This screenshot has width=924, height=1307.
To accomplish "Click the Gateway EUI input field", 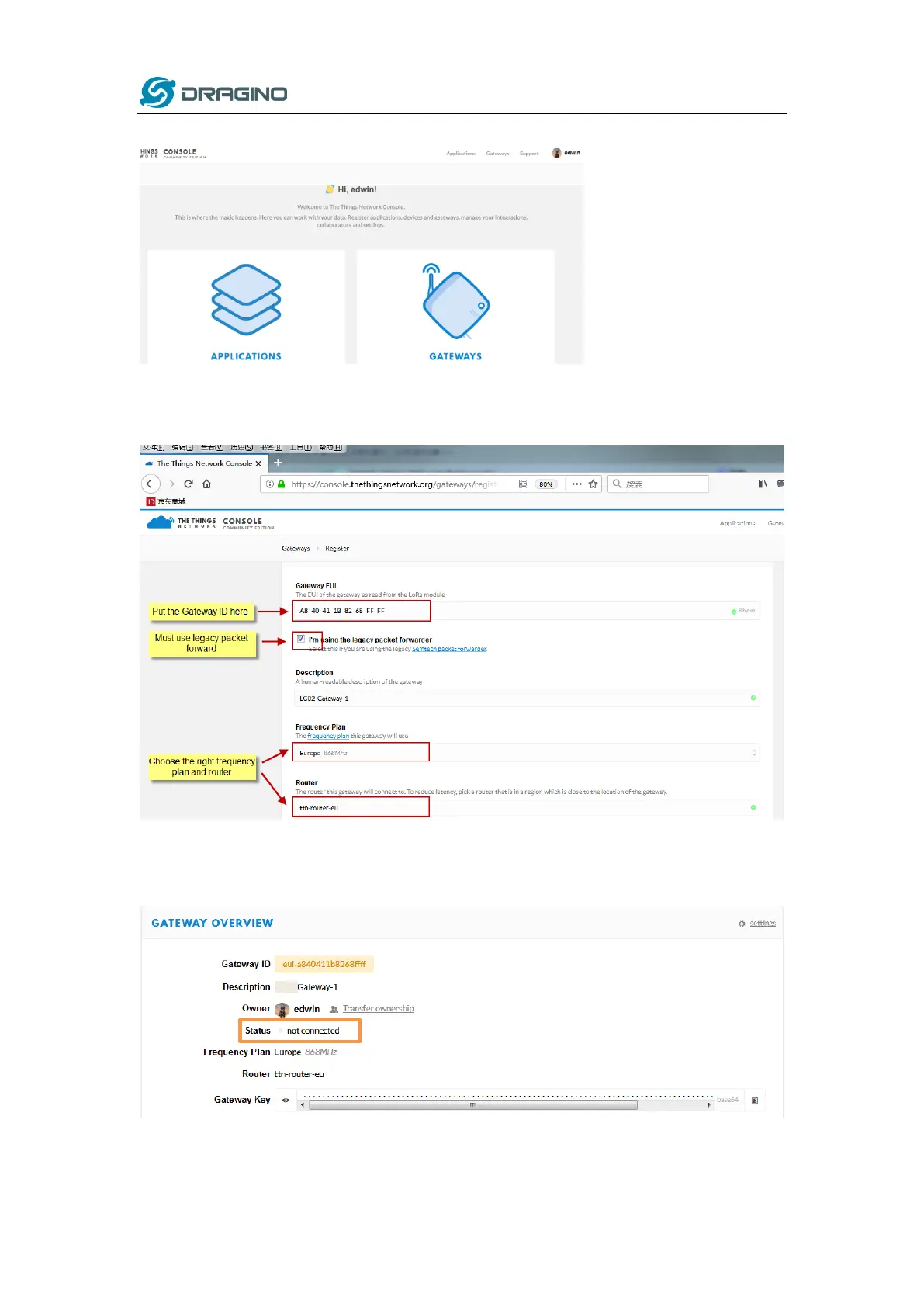I will 526,611.
